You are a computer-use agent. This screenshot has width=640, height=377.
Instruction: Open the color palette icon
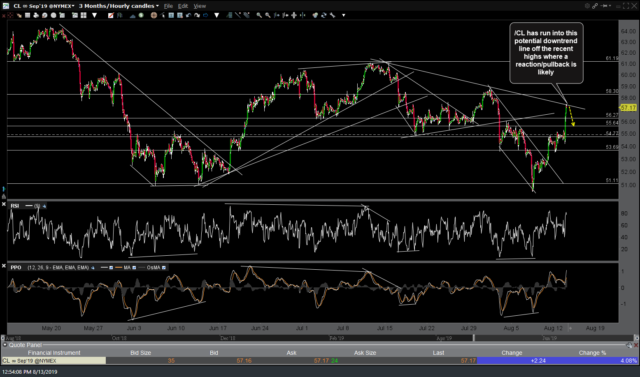click(x=315, y=16)
